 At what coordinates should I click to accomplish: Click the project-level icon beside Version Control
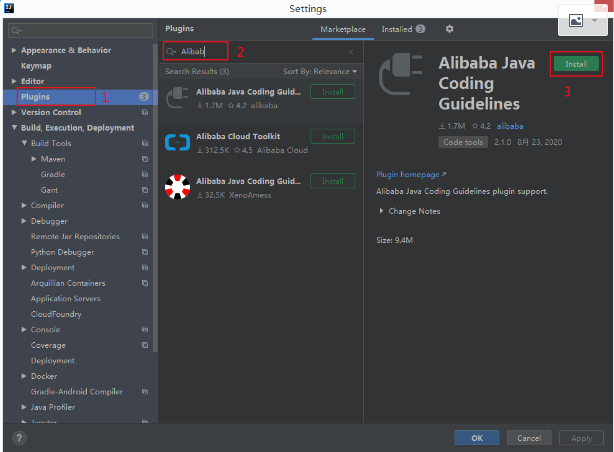(145, 112)
